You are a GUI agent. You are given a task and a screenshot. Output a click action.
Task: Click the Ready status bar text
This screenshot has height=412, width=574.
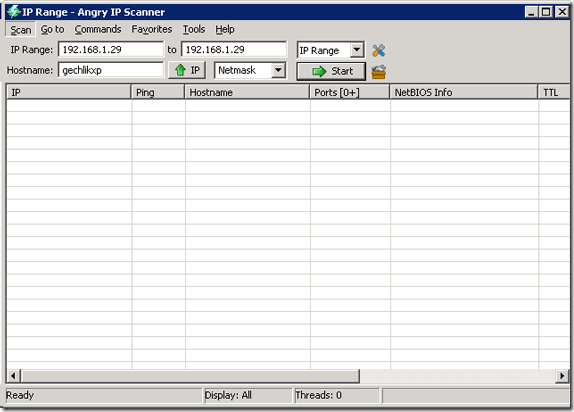pos(20,395)
